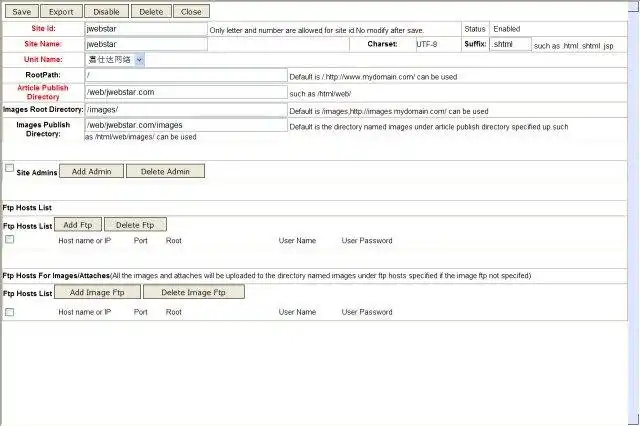Image resolution: width=640 pixels, height=426 pixels.
Task: Focus the Images Publish Directory field
Action: point(186,125)
